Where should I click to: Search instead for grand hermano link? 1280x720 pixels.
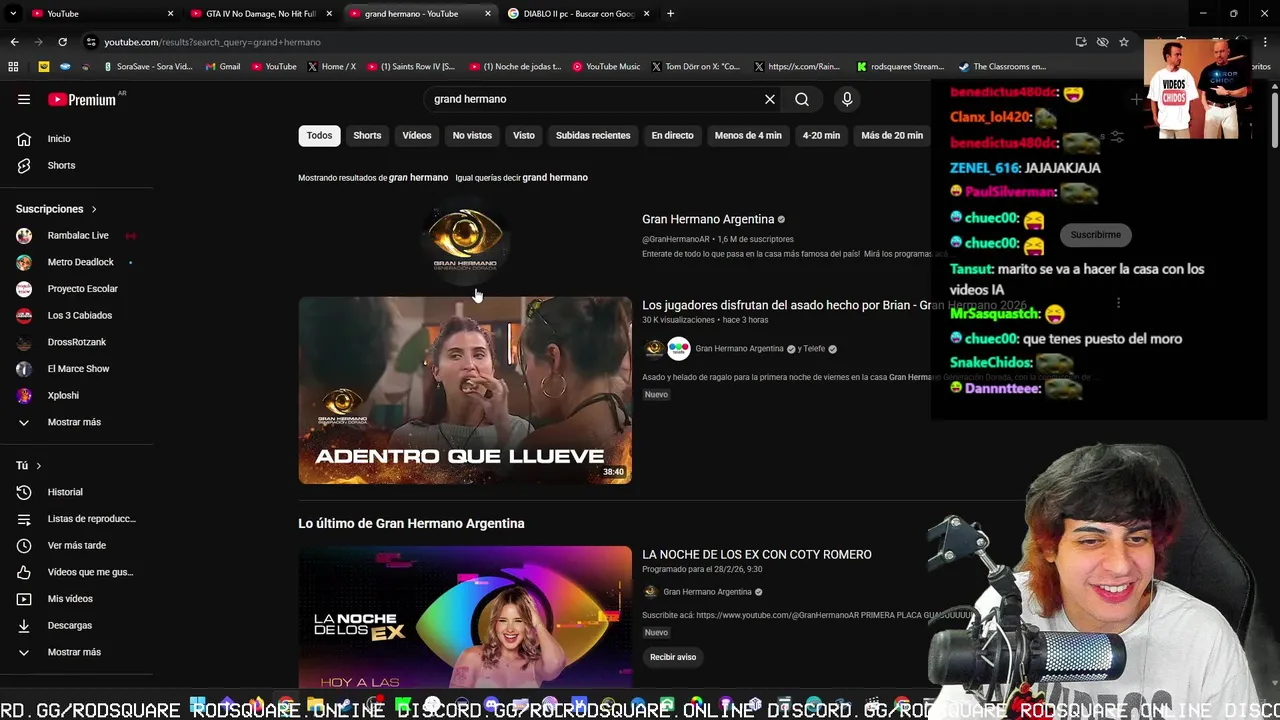pyautogui.click(x=555, y=177)
